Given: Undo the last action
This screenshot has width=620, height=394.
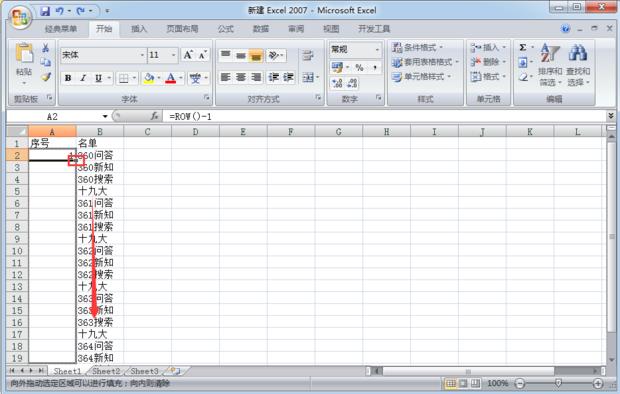Looking at the screenshot, I should click(60, 11).
